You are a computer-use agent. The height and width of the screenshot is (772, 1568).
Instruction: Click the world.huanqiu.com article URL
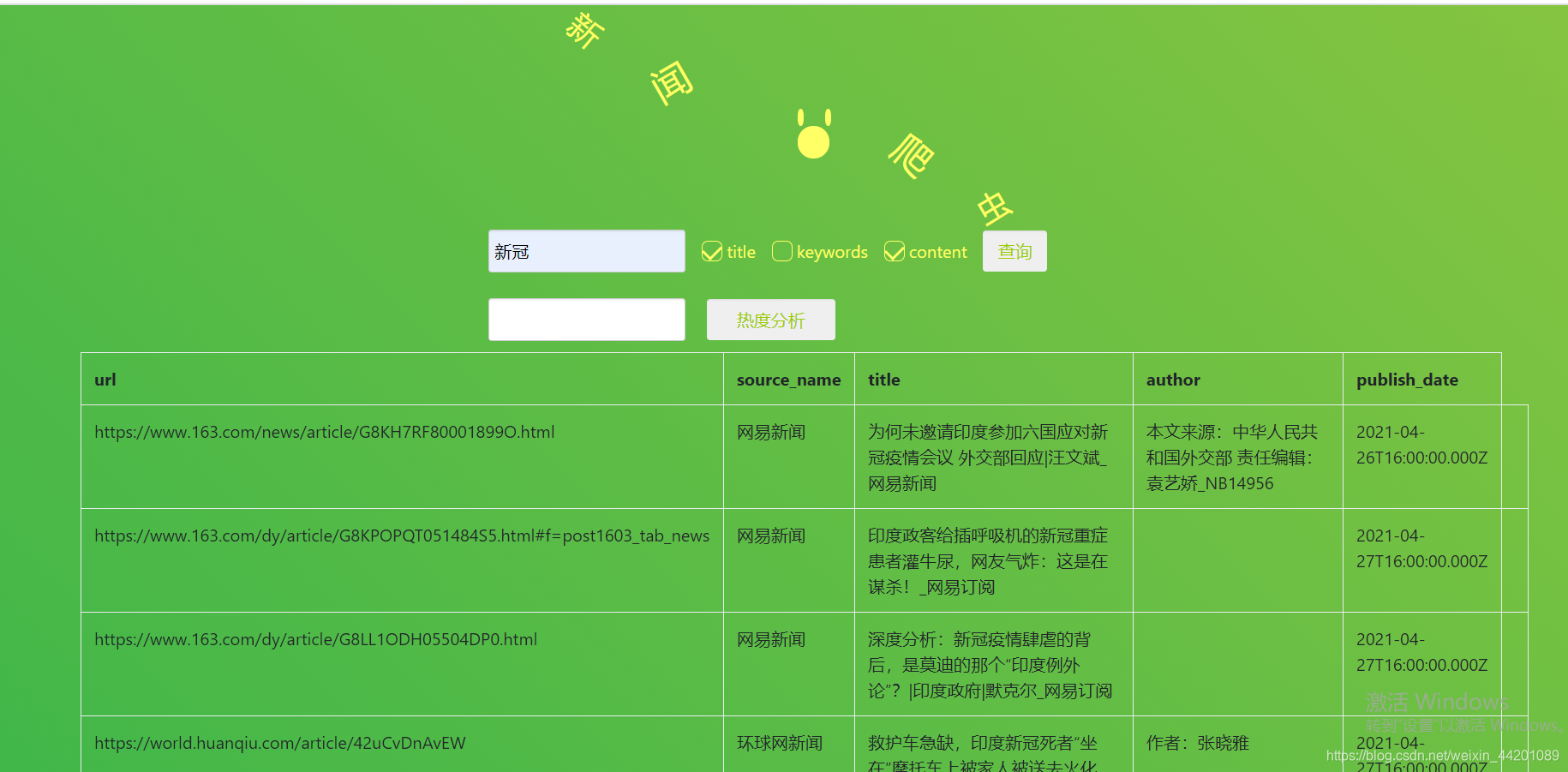pyautogui.click(x=280, y=743)
